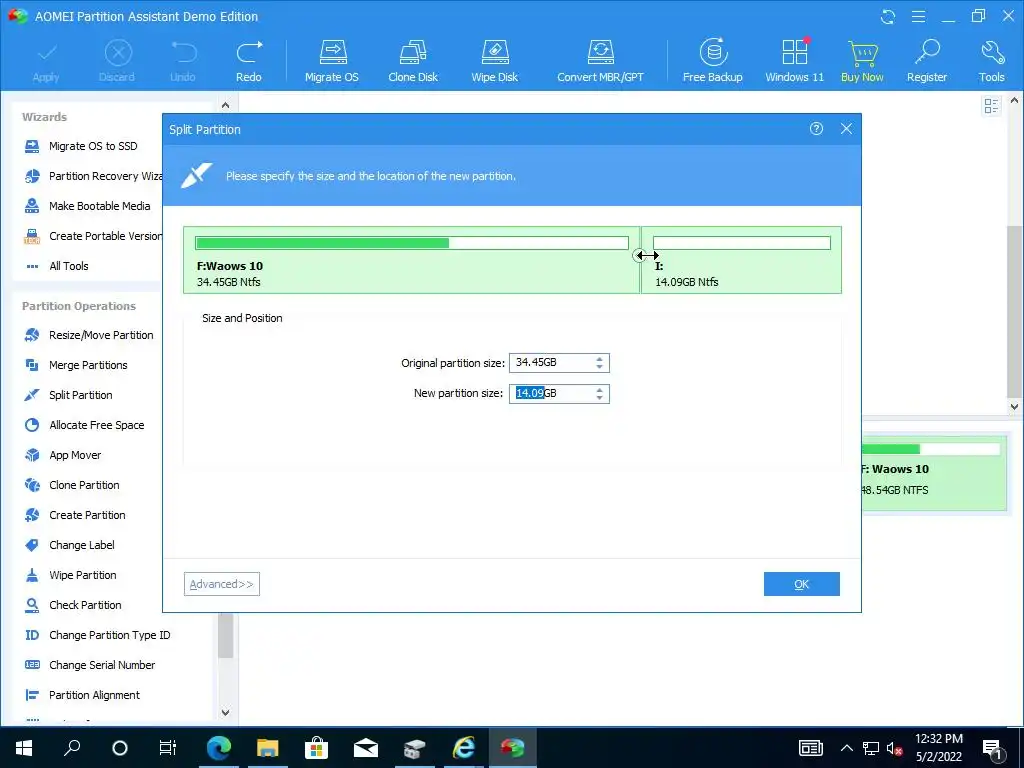Select Change Partition Type ID
The height and width of the screenshot is (768, 1024).
pos(97,635)
